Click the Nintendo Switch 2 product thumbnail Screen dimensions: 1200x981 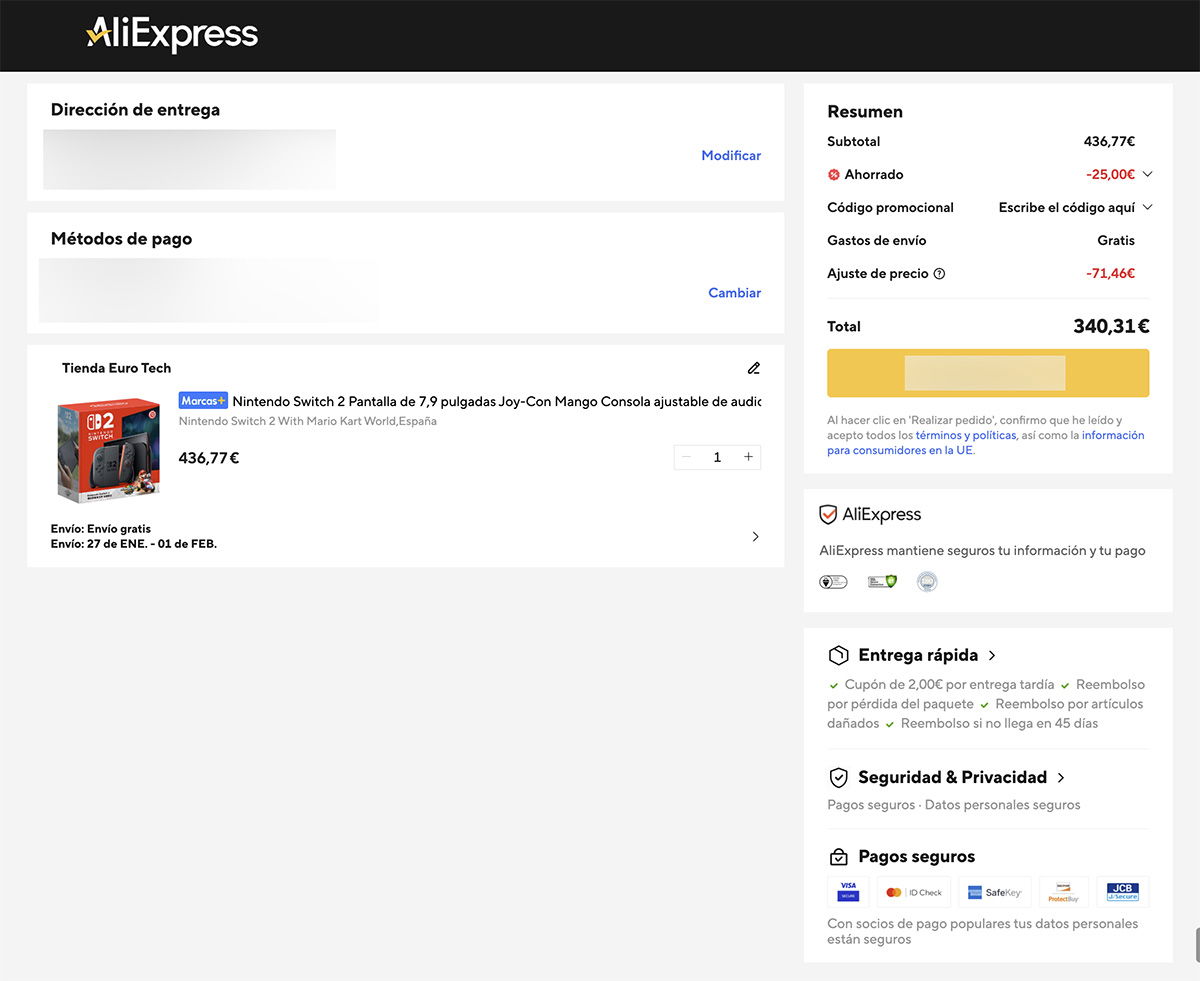click(108, 449)
